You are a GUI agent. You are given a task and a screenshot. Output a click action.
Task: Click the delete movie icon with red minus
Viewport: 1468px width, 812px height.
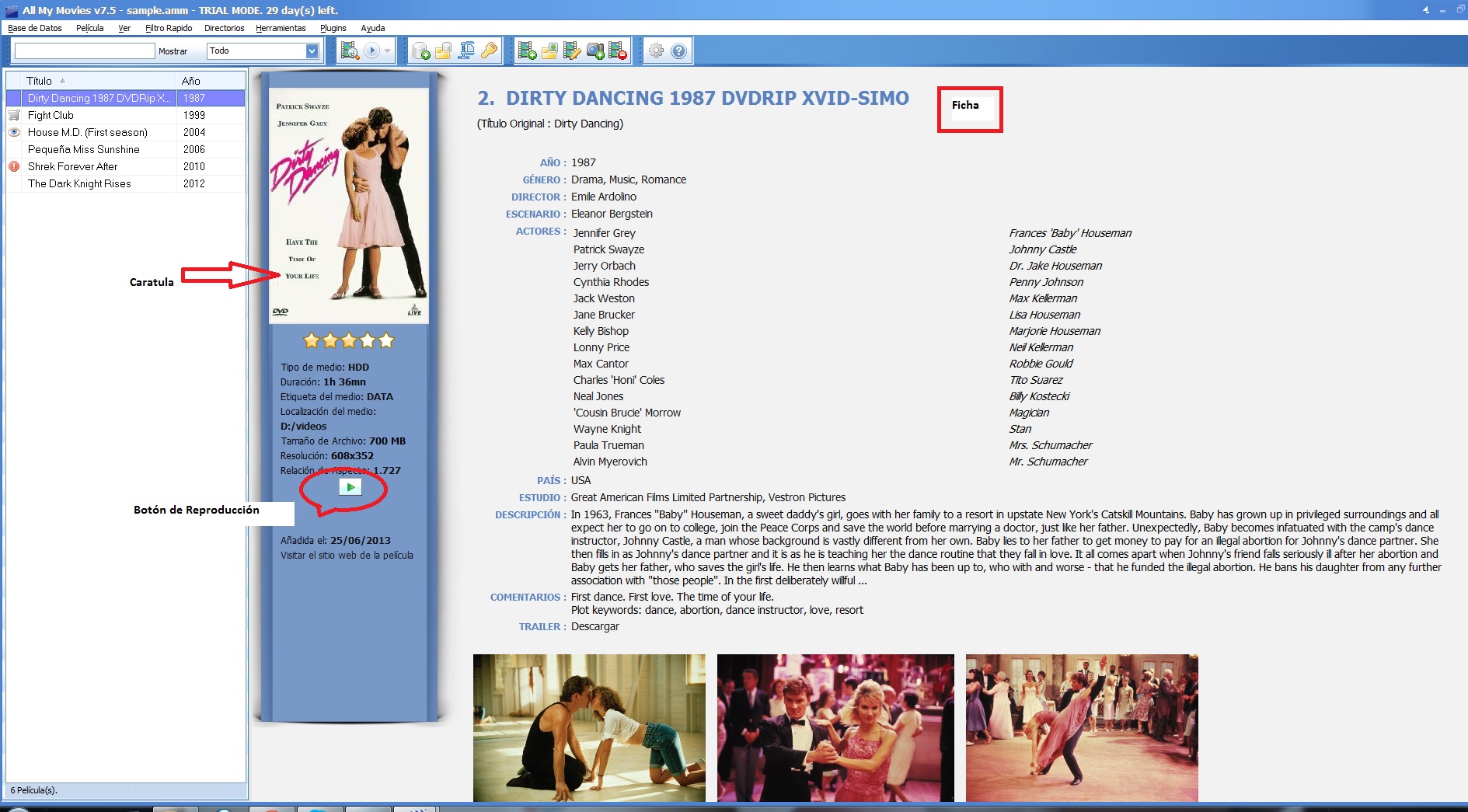pyautogui.click(x=618, y=51)
